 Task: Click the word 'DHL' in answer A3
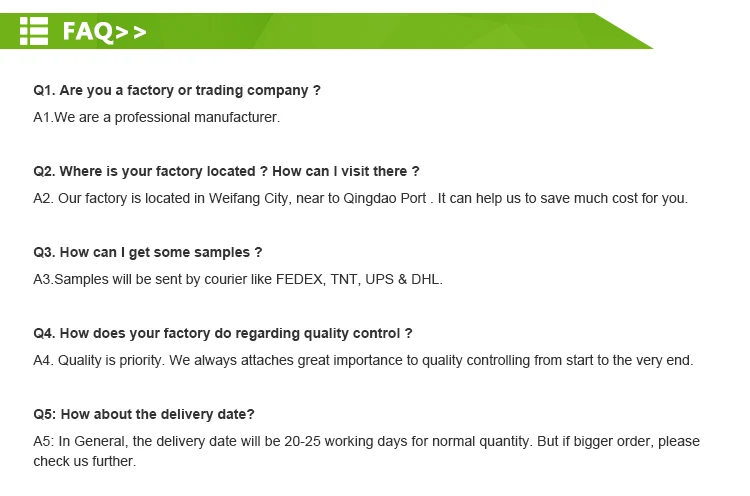tap(427, 279)
